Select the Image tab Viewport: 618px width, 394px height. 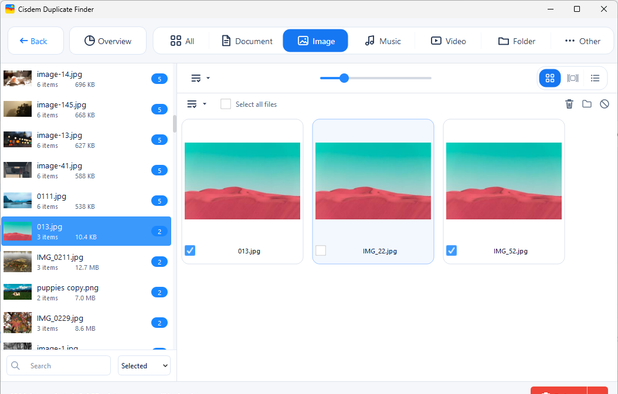(x=315, y=41)
